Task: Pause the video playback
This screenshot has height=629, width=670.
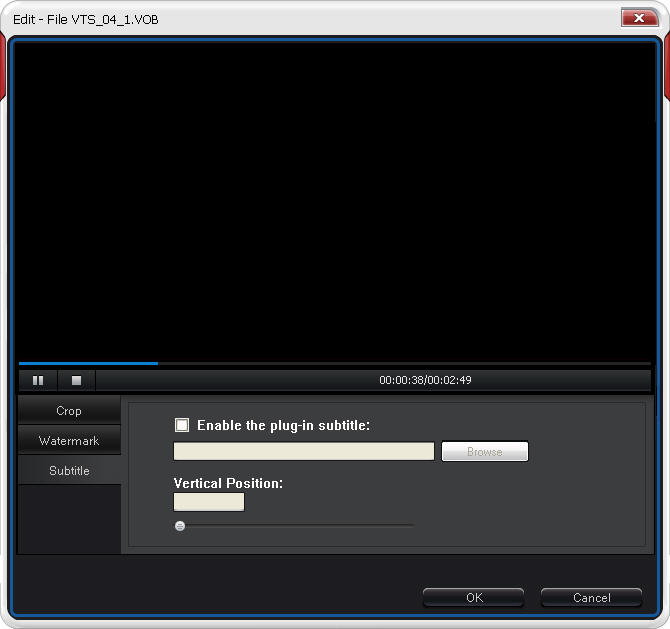Action: pos(38,381)
